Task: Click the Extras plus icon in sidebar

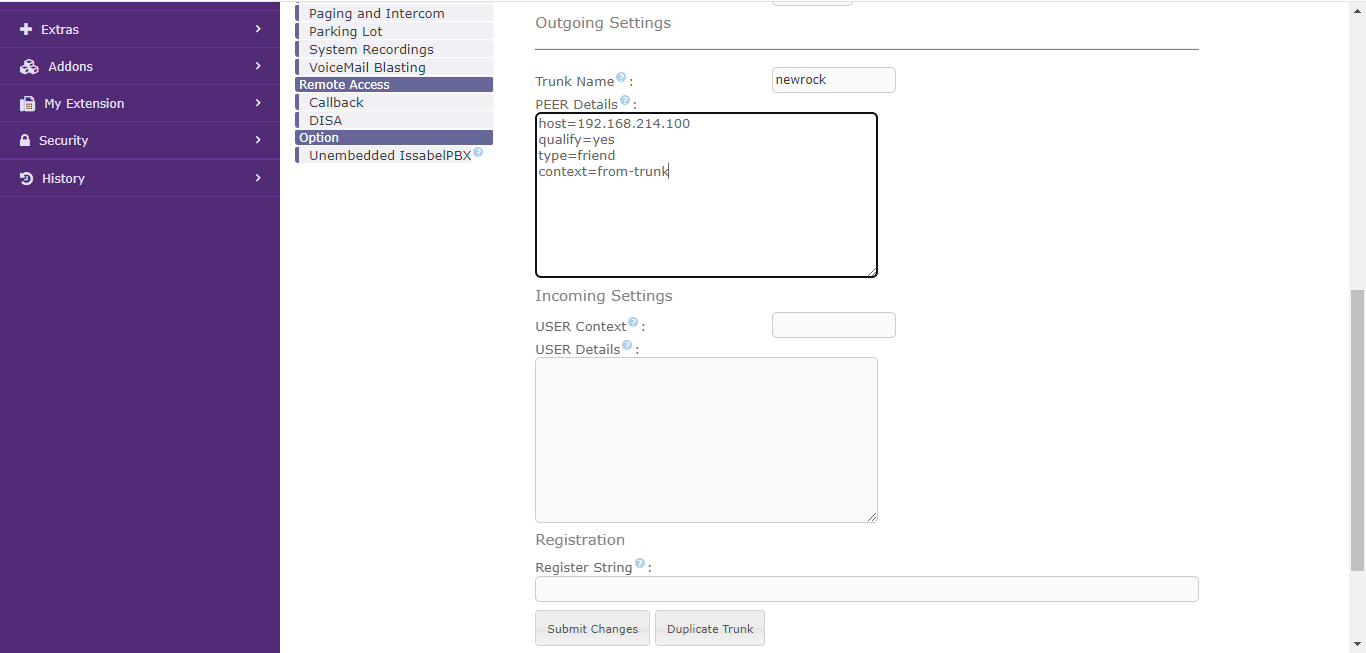Action: tap(26, 30)
